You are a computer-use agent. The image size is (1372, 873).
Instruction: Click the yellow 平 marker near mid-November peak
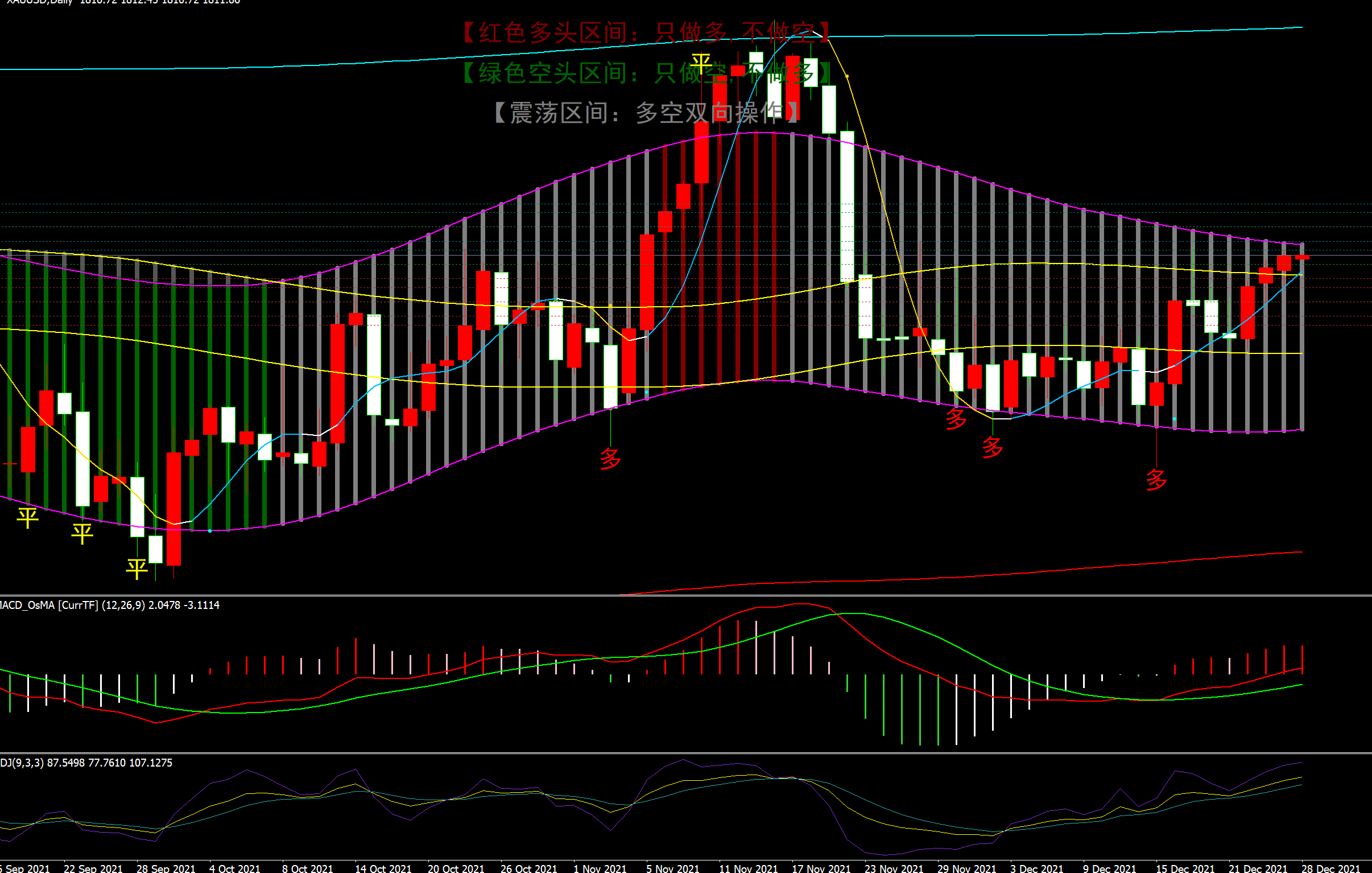(701, 64)
